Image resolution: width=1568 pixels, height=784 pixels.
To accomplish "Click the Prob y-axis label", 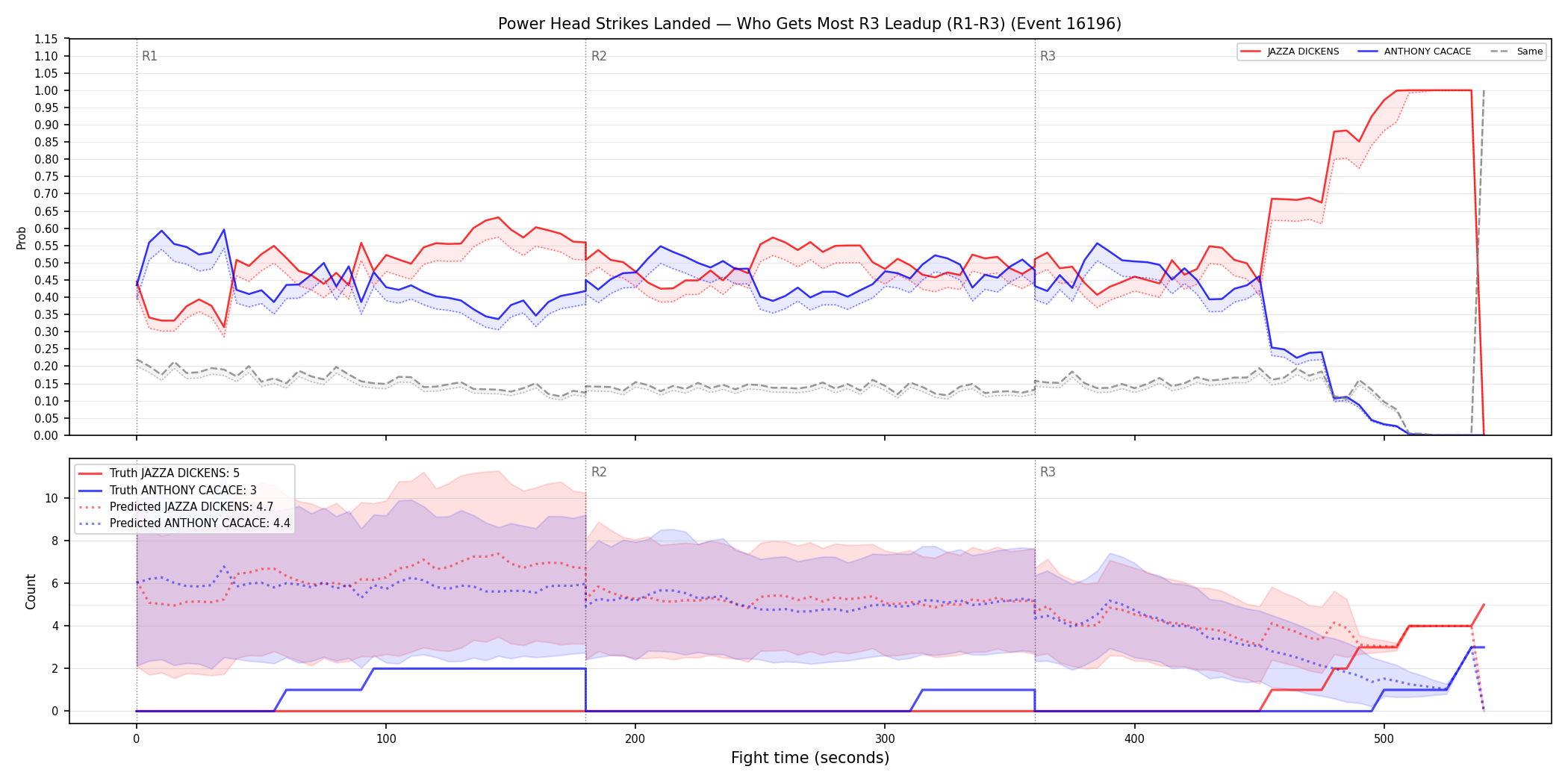I will 22,237.
